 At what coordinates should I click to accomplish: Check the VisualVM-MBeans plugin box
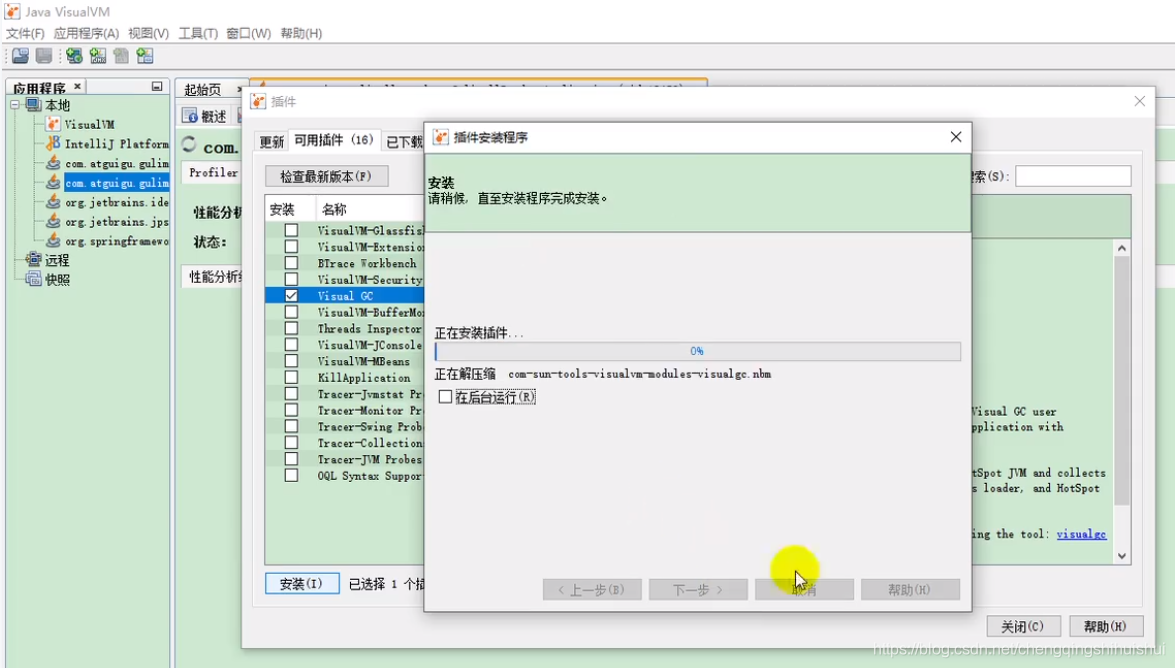292,361
